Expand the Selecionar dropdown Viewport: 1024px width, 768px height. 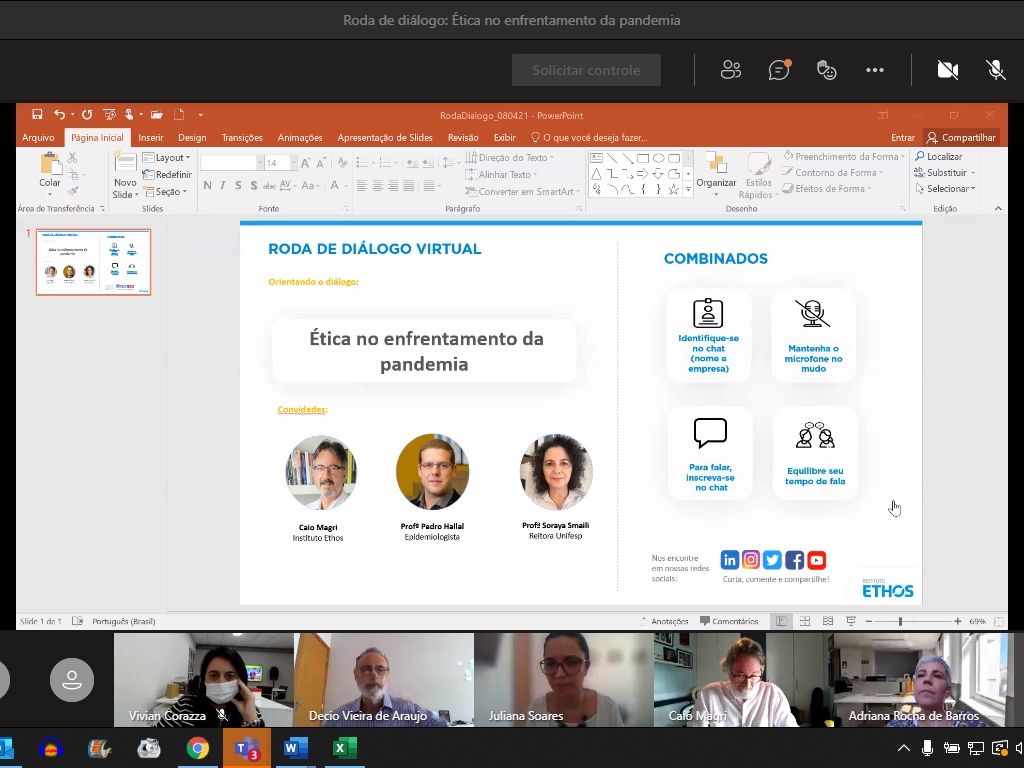pyautogui.click(x=950, y=189)
